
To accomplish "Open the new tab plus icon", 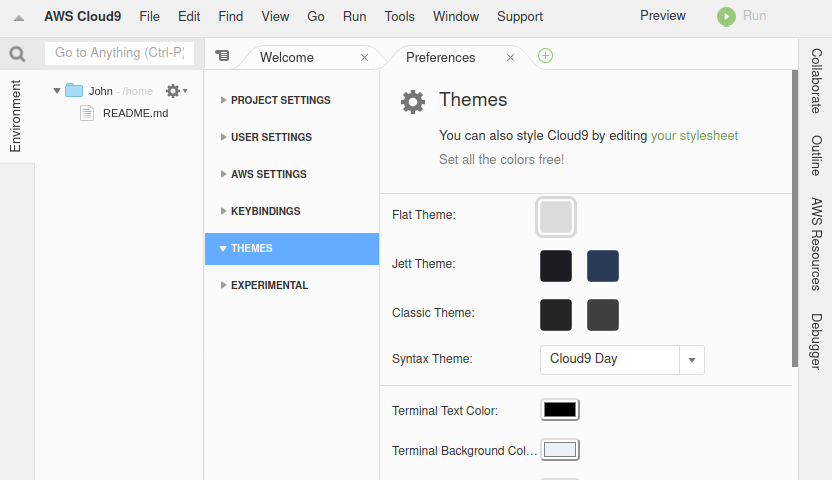I will [x=545, y=56].
